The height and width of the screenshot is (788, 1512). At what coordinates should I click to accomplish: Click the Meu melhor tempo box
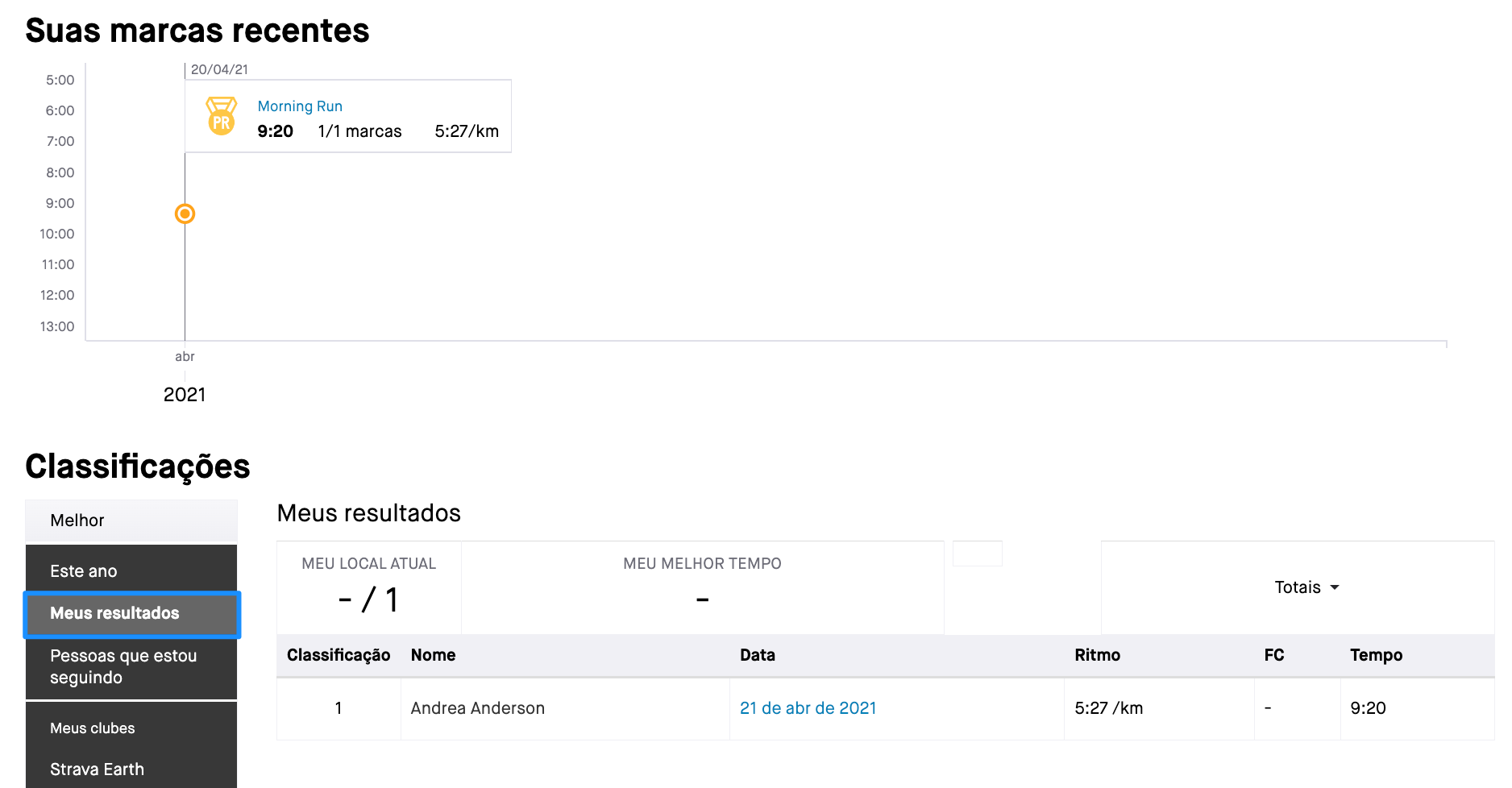702,587
